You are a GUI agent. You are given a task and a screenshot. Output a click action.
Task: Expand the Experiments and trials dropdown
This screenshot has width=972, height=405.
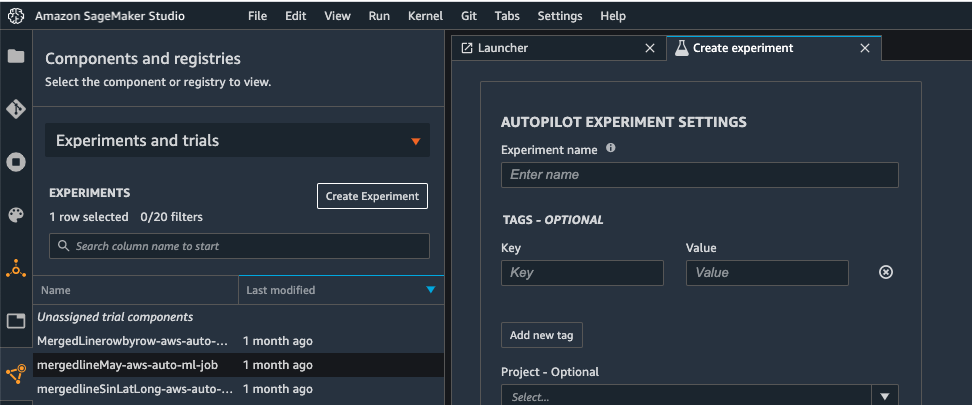point(237,141)
